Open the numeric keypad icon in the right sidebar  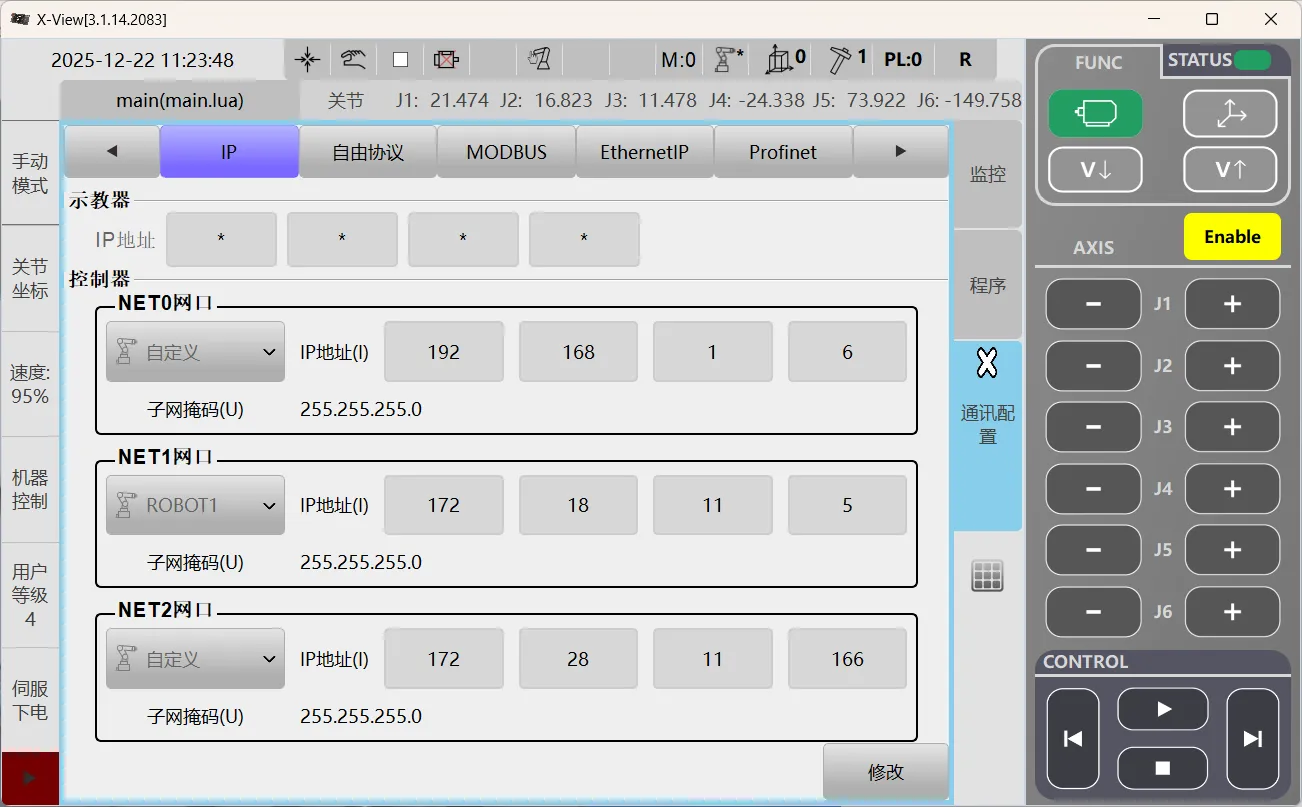(987, 575)
